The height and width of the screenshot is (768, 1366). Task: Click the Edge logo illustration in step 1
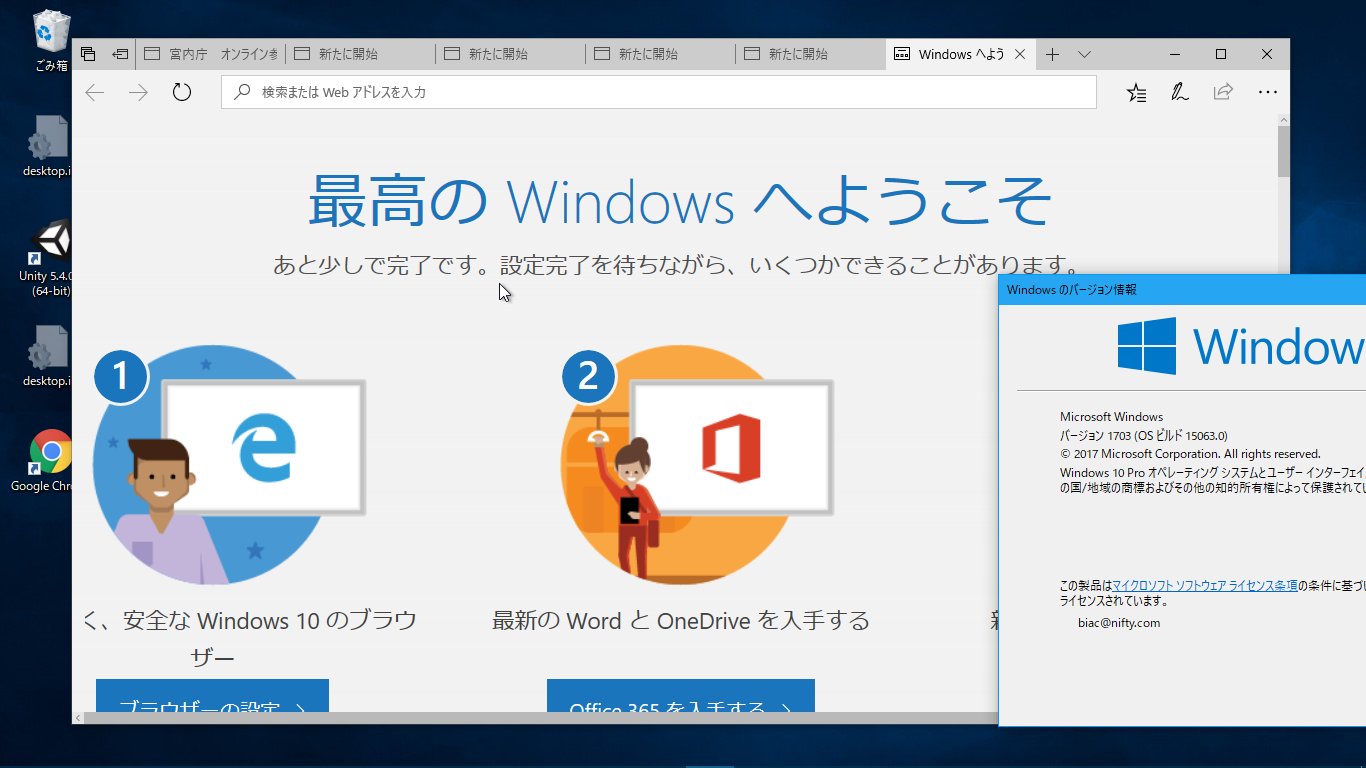[264, 448]
